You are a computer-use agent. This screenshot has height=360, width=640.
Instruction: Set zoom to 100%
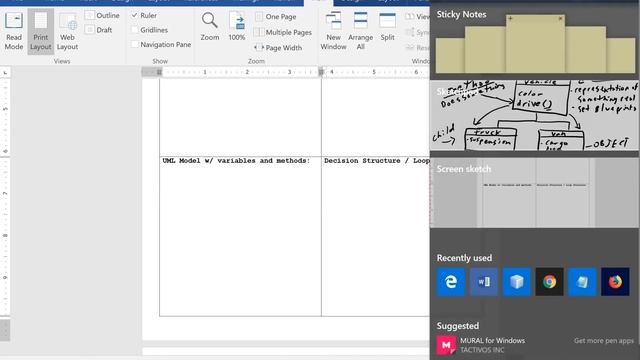(237, 27)
